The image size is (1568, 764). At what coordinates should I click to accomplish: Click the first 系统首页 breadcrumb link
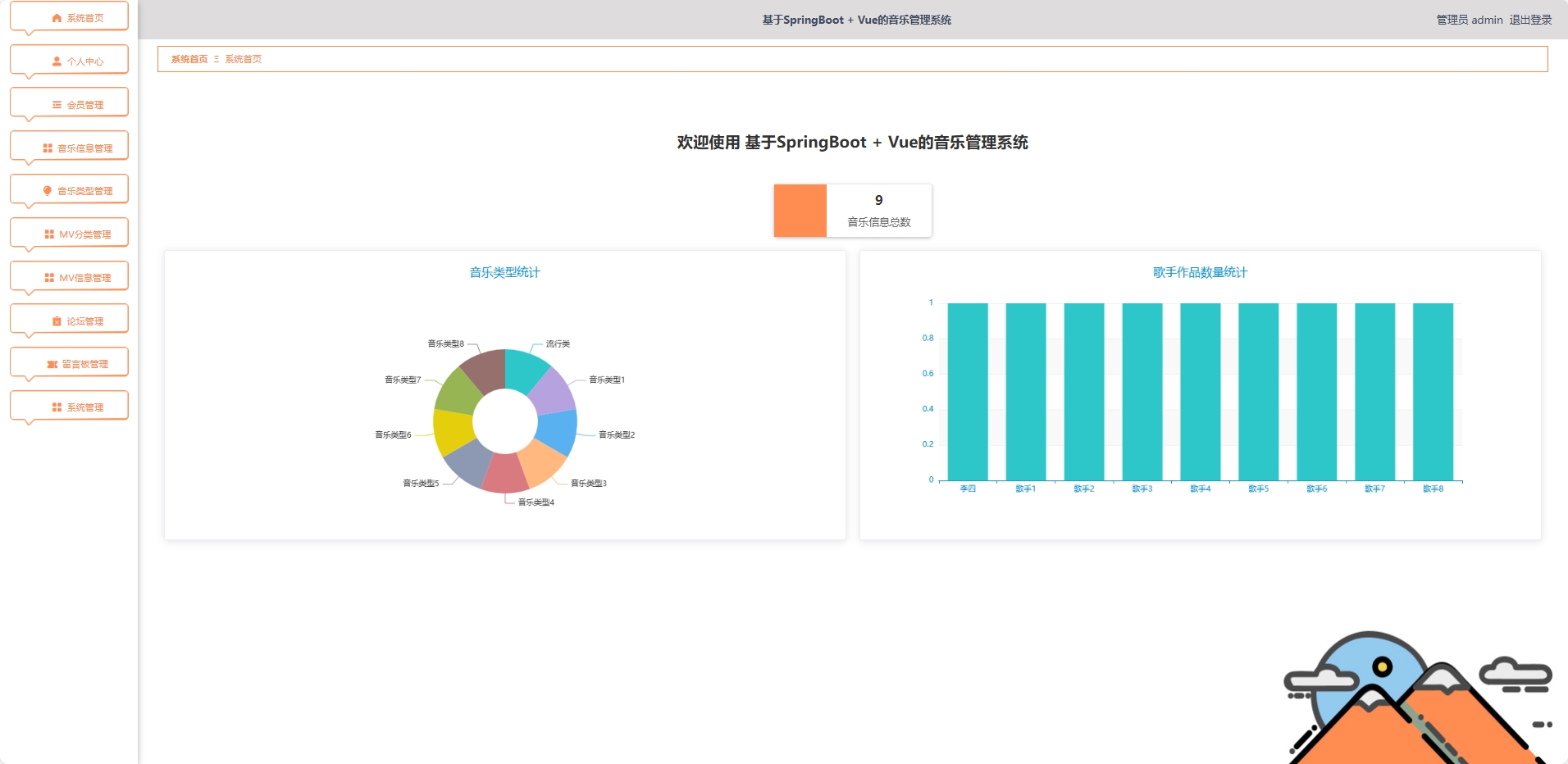pyautogui.click(x=189, y=59)
